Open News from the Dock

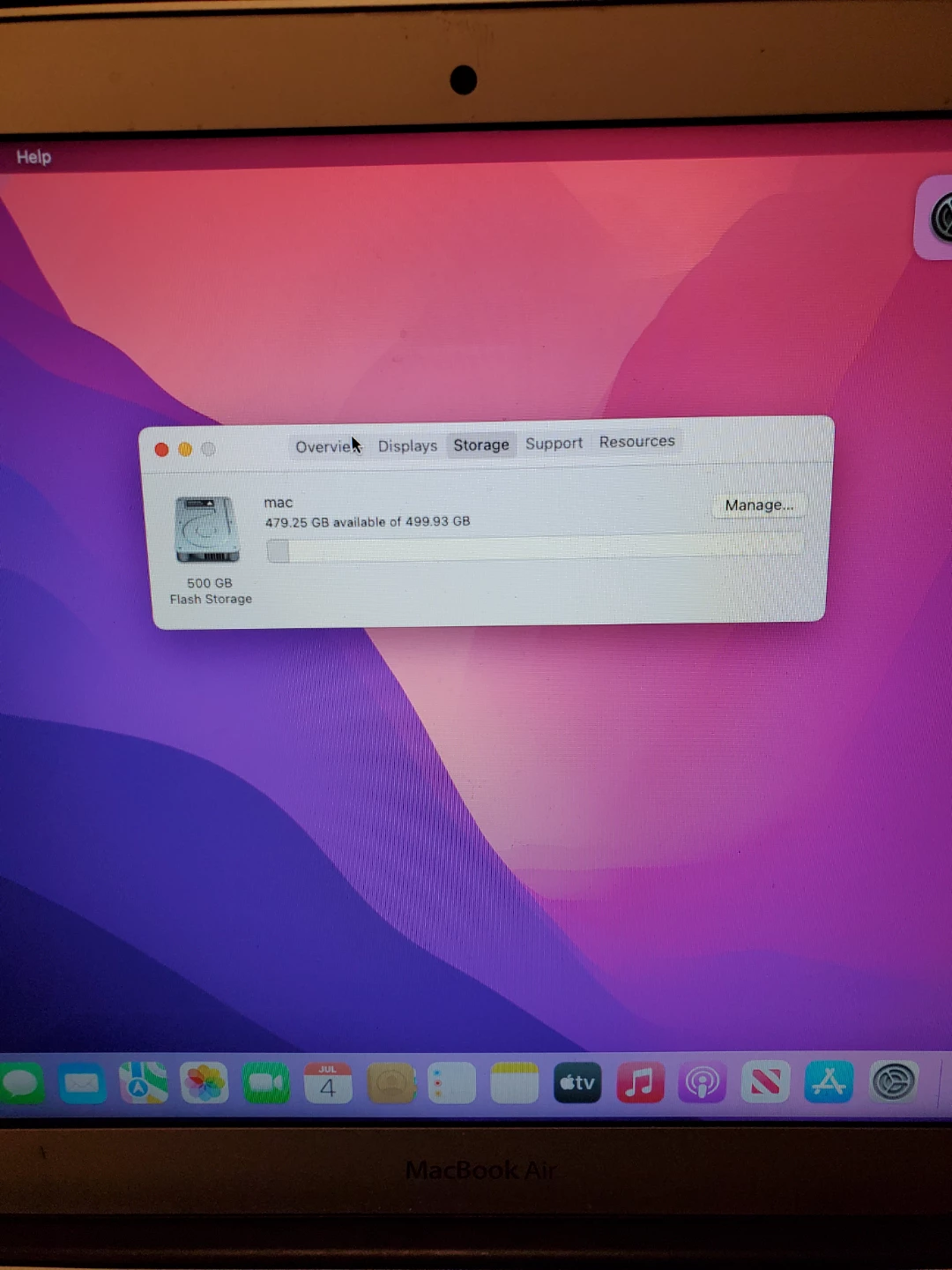click(765, 1083)
